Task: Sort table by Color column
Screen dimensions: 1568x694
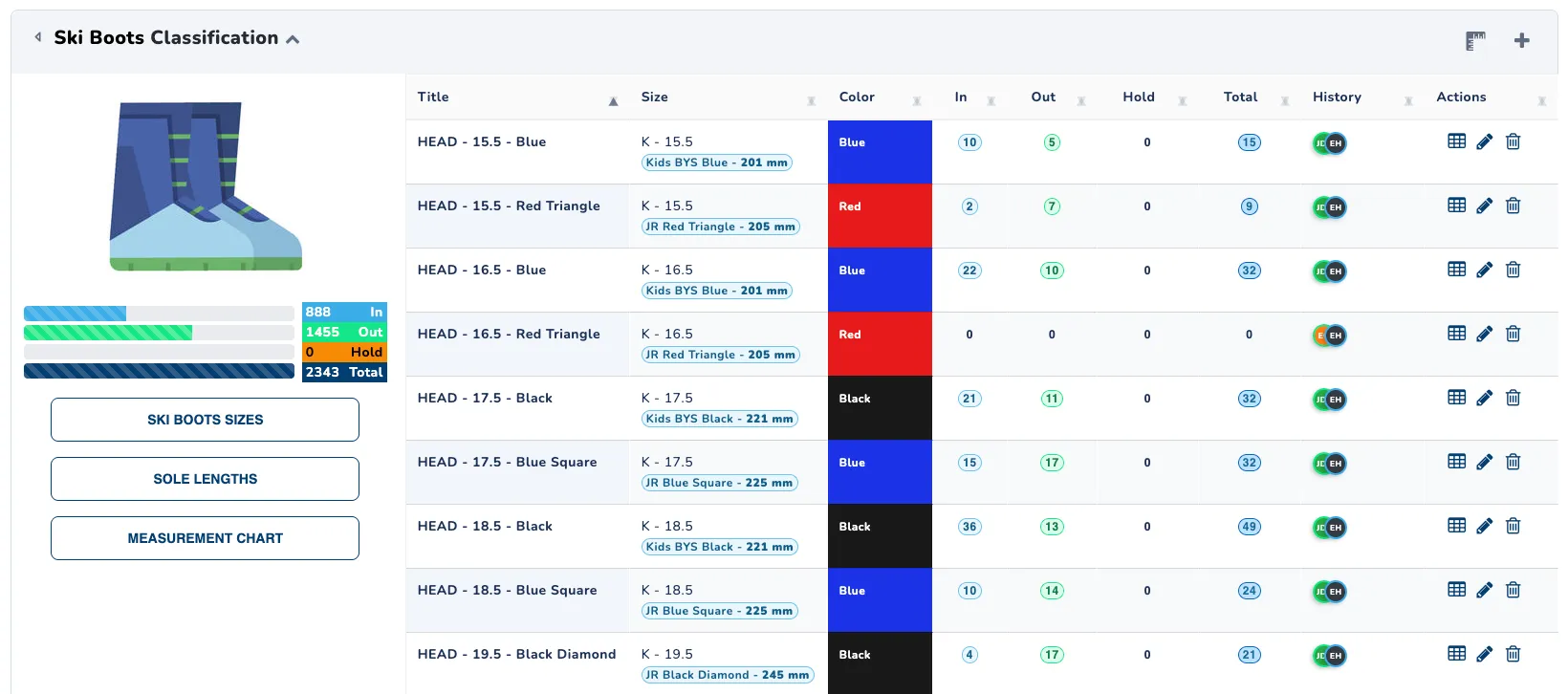Action: 880,97
